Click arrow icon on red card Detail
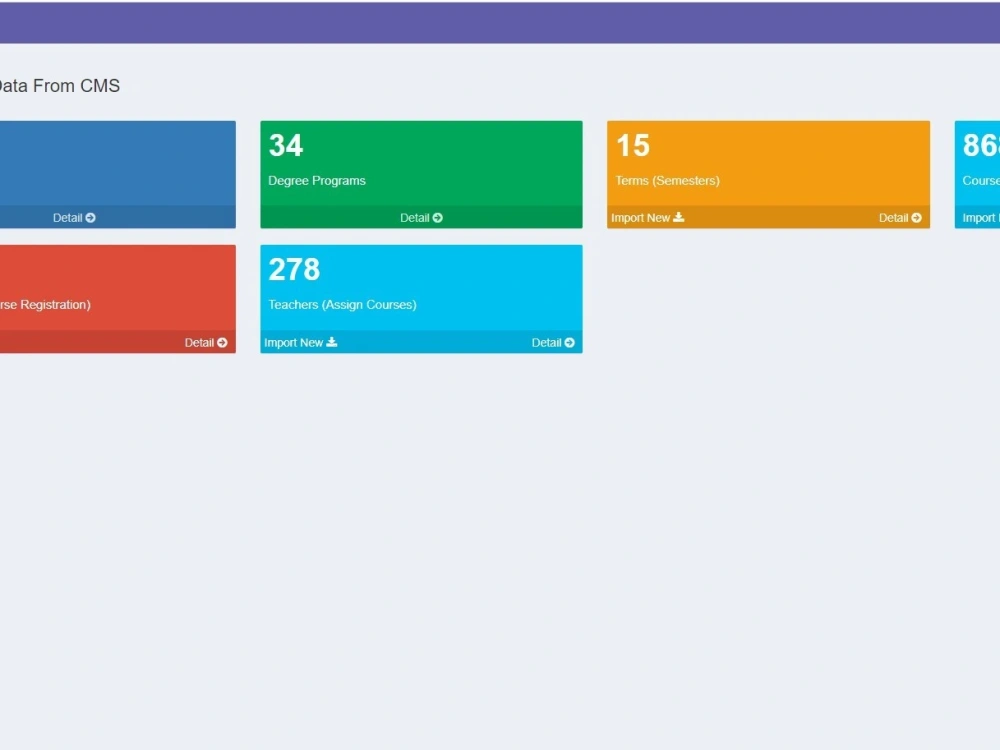 coord(222,342)
